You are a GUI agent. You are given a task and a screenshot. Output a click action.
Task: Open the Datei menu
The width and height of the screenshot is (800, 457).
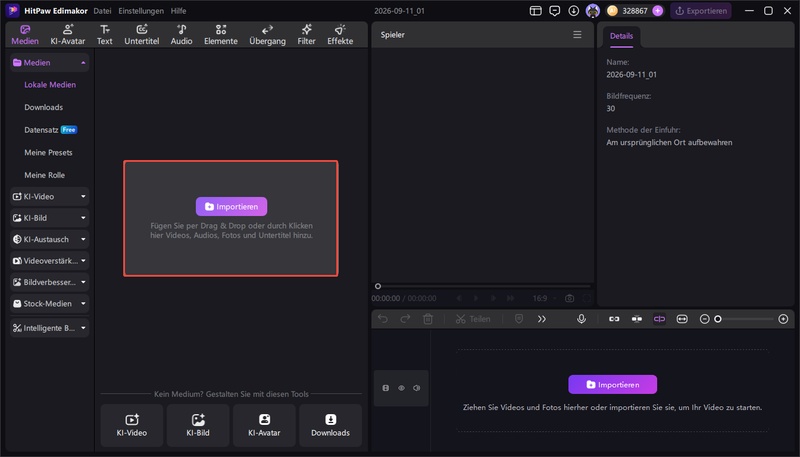pos(102,11)
